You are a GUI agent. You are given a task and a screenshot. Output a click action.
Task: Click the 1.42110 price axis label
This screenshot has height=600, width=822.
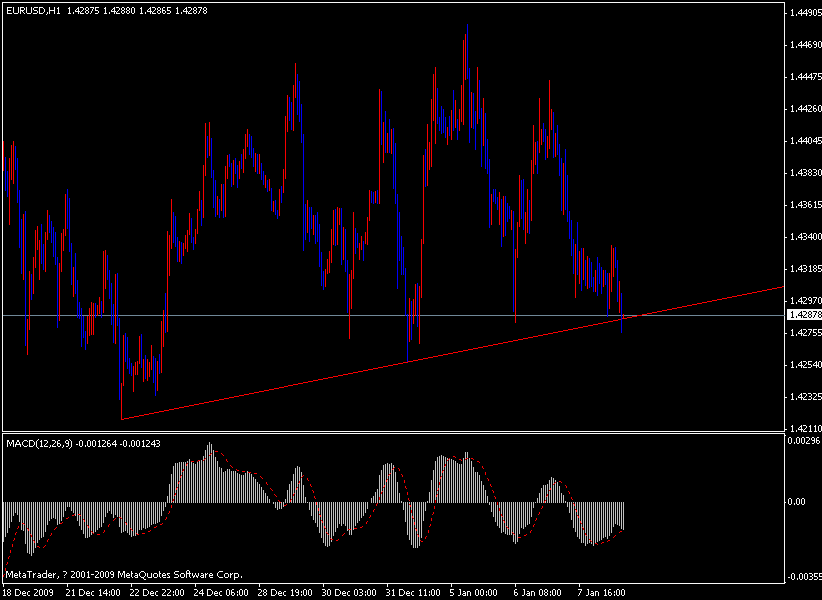pos(804,428)
